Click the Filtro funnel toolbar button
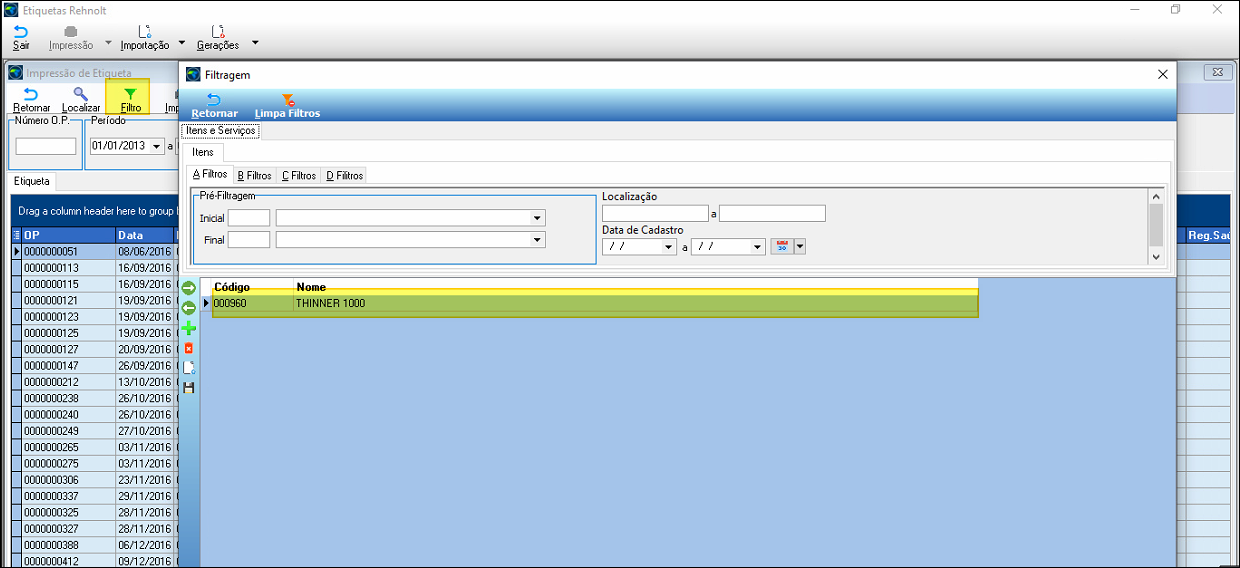This screenshot has width=1240, height=568. (130, 99)
